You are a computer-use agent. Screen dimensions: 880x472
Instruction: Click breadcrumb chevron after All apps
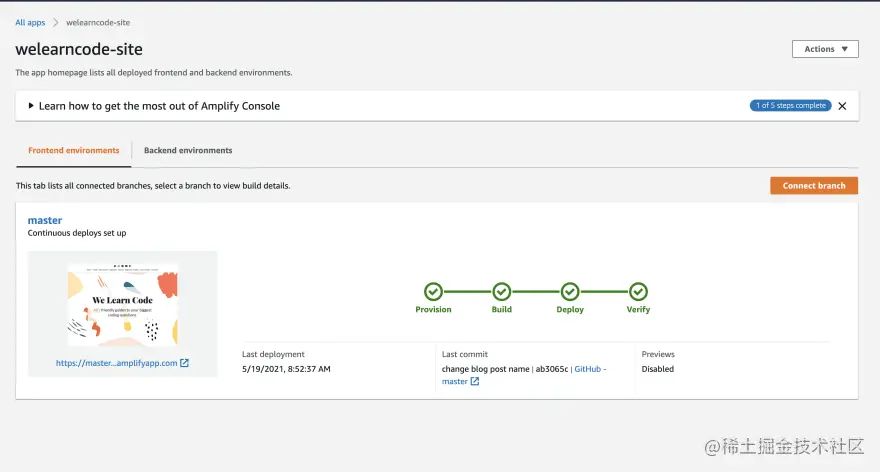pyautogui.click(x=56, y=22)
